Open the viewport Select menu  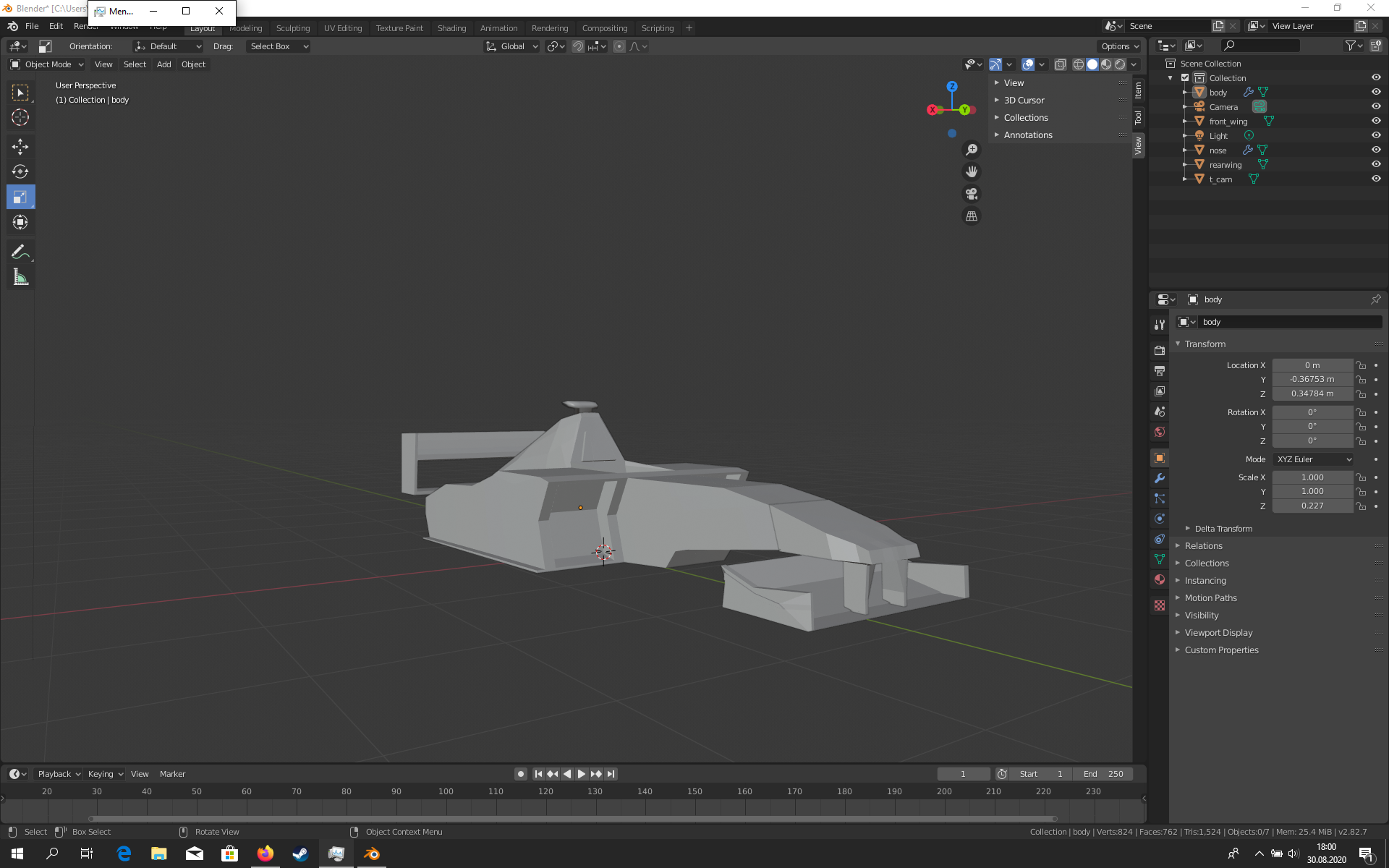135,64
